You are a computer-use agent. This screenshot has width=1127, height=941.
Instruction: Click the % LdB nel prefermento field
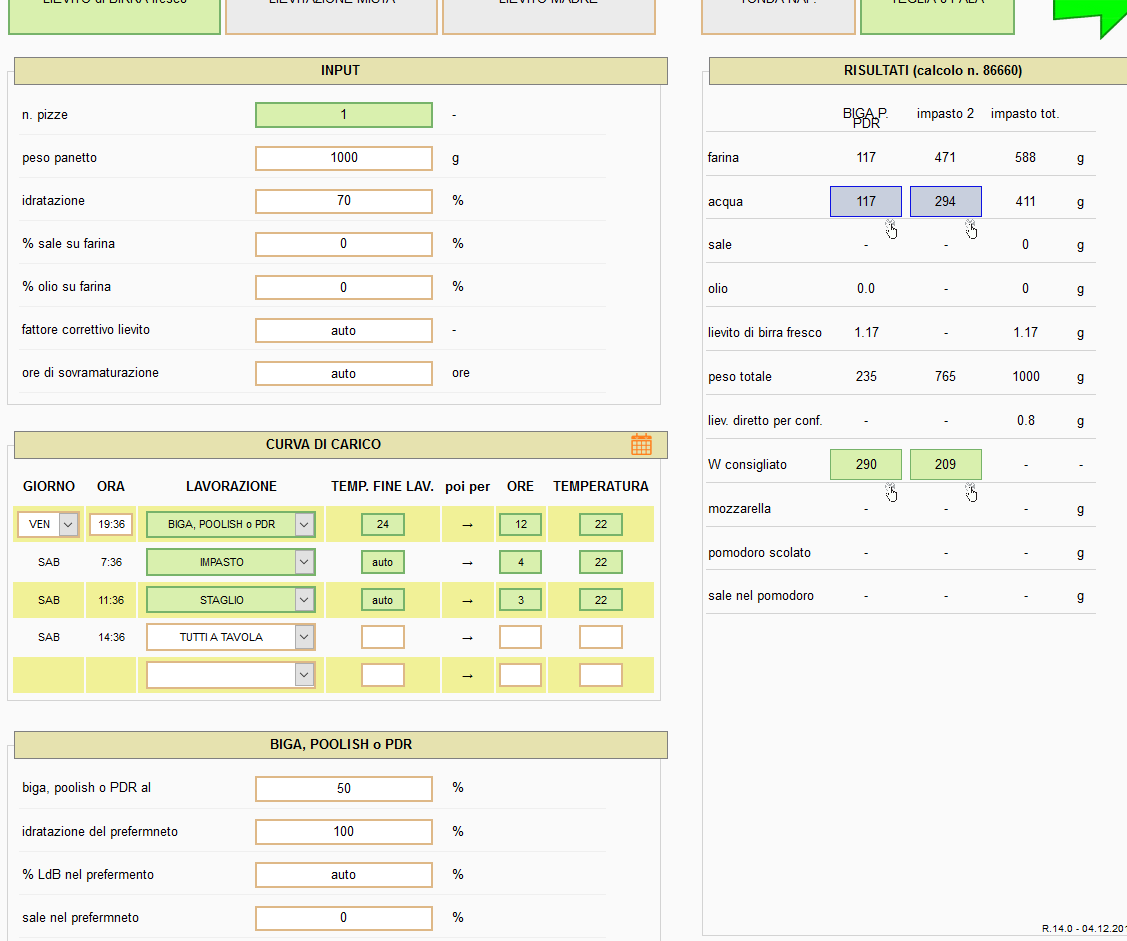click(x=344, y=875)
